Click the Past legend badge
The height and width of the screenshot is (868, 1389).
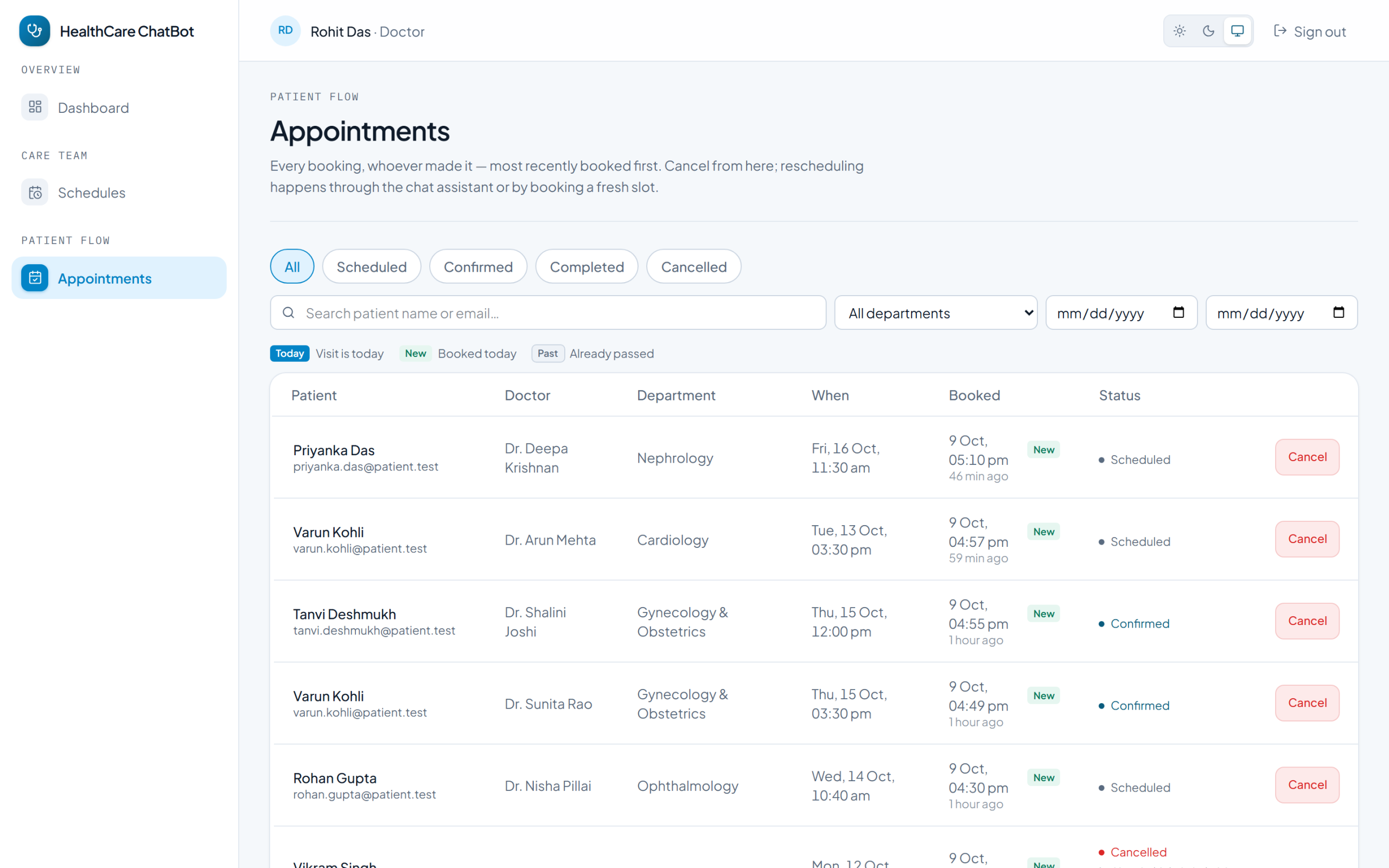(x=547, y=354)
